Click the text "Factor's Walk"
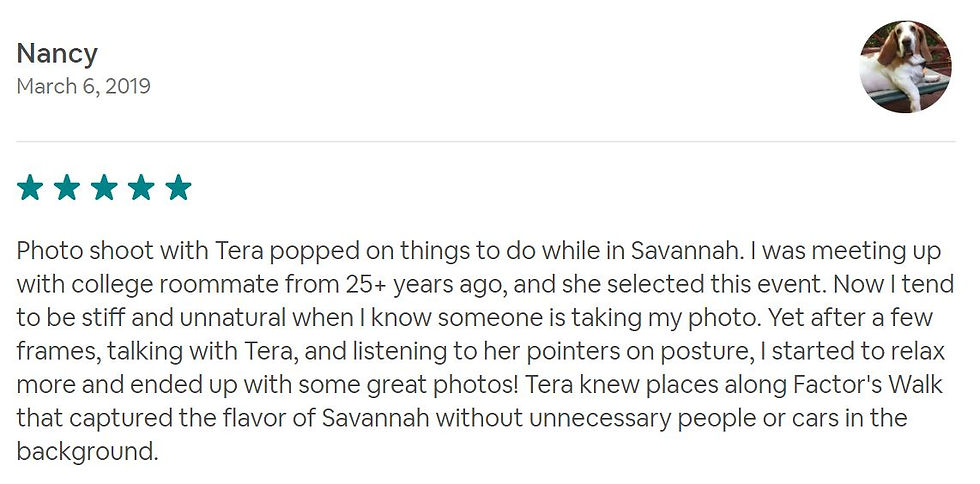 tap(867, 385)
